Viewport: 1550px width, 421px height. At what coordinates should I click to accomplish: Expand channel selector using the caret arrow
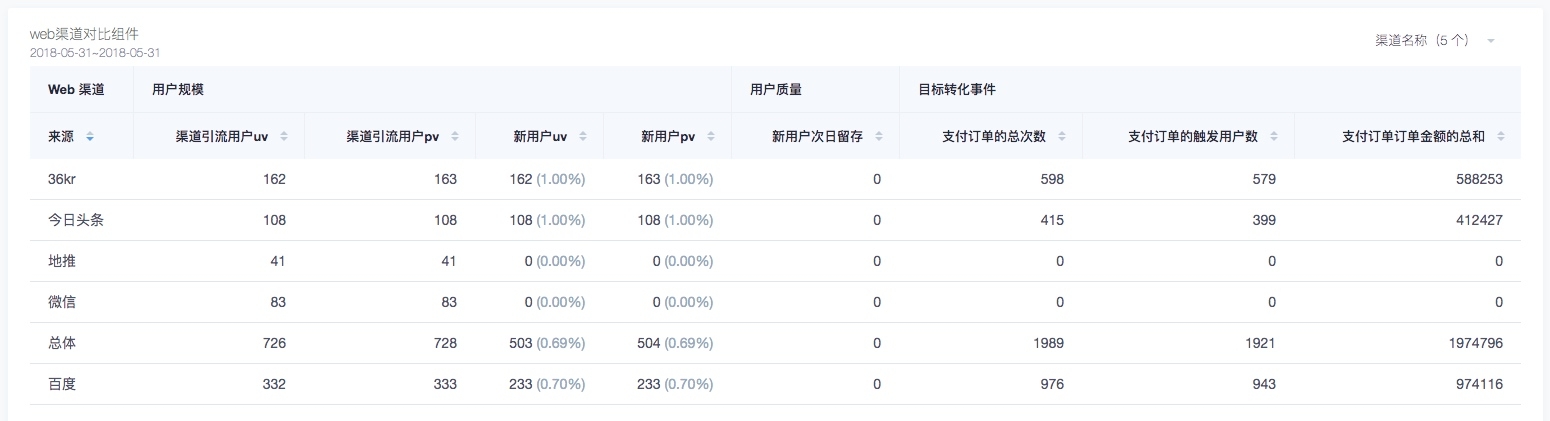click(x=1490, y=41)
